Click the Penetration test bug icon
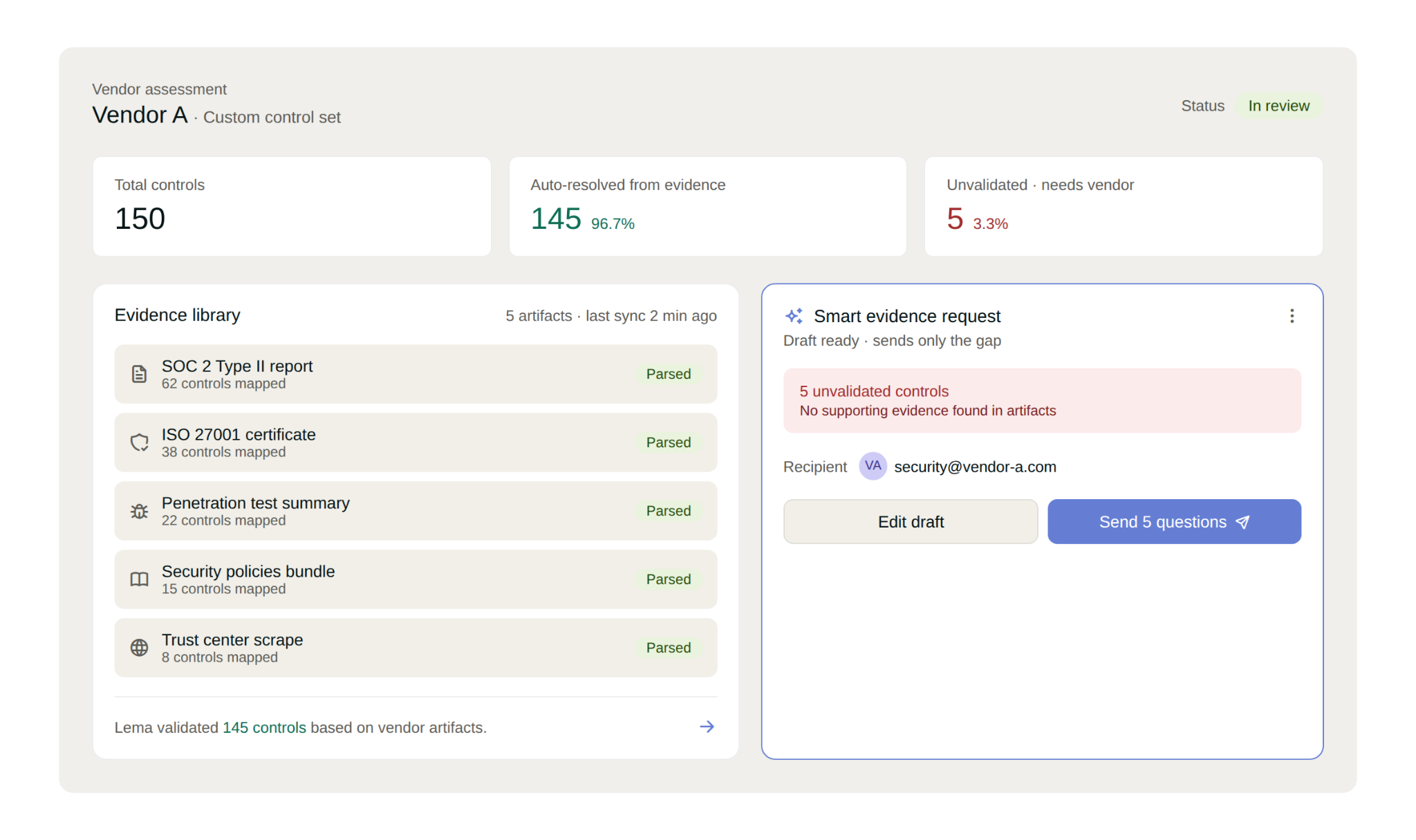The height and width of the screenshot is (840, 1416). coord(139,511)
